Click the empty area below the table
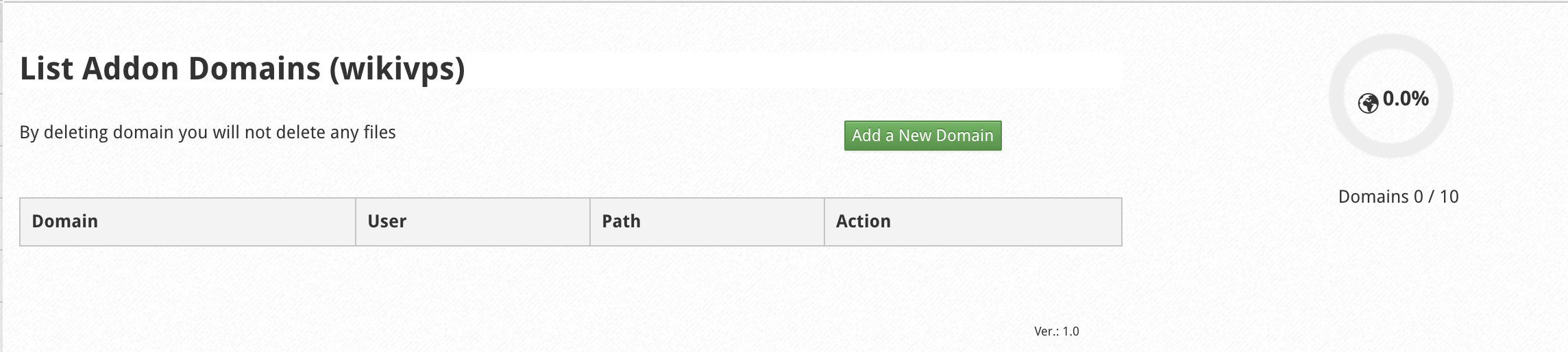1568x352 pixels. tap(570, 288)
